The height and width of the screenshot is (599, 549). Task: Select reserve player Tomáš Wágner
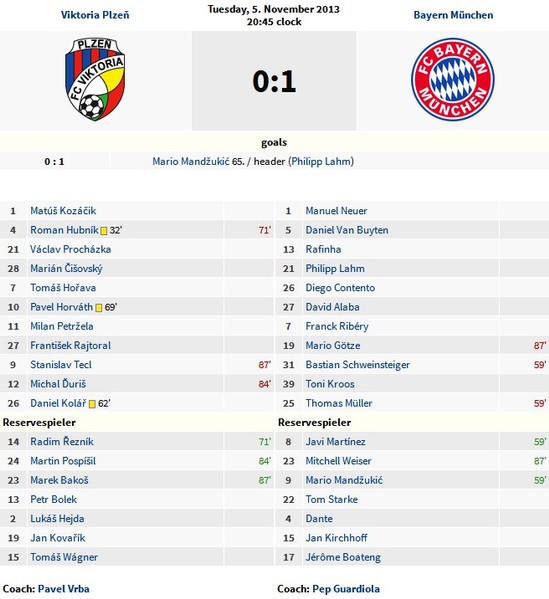[x=64, y=557]
